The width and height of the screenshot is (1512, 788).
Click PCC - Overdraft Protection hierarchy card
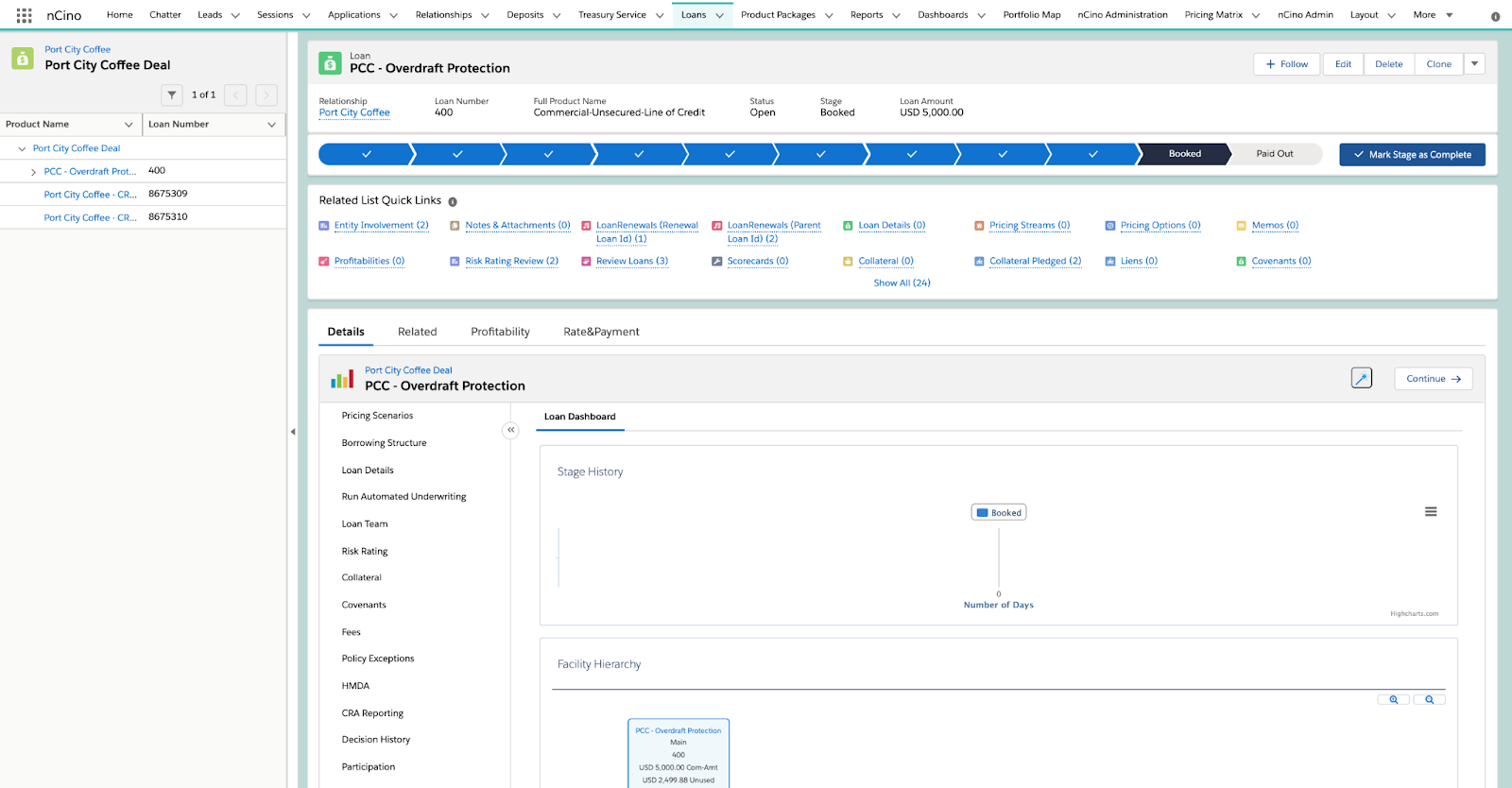point(679,754)
